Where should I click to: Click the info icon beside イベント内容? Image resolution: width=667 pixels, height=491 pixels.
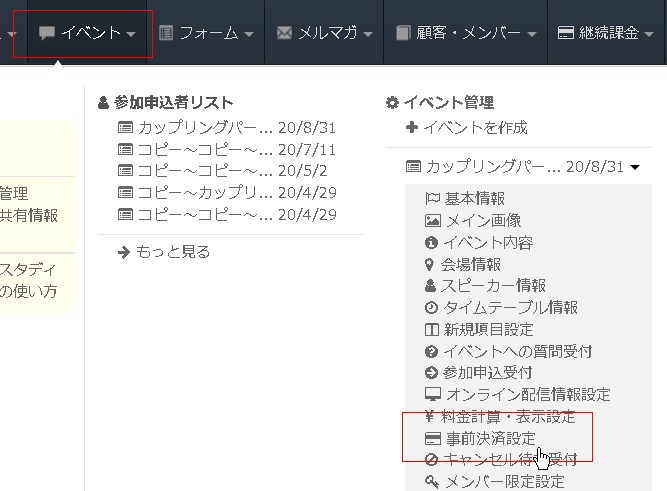tap(431, 243)
